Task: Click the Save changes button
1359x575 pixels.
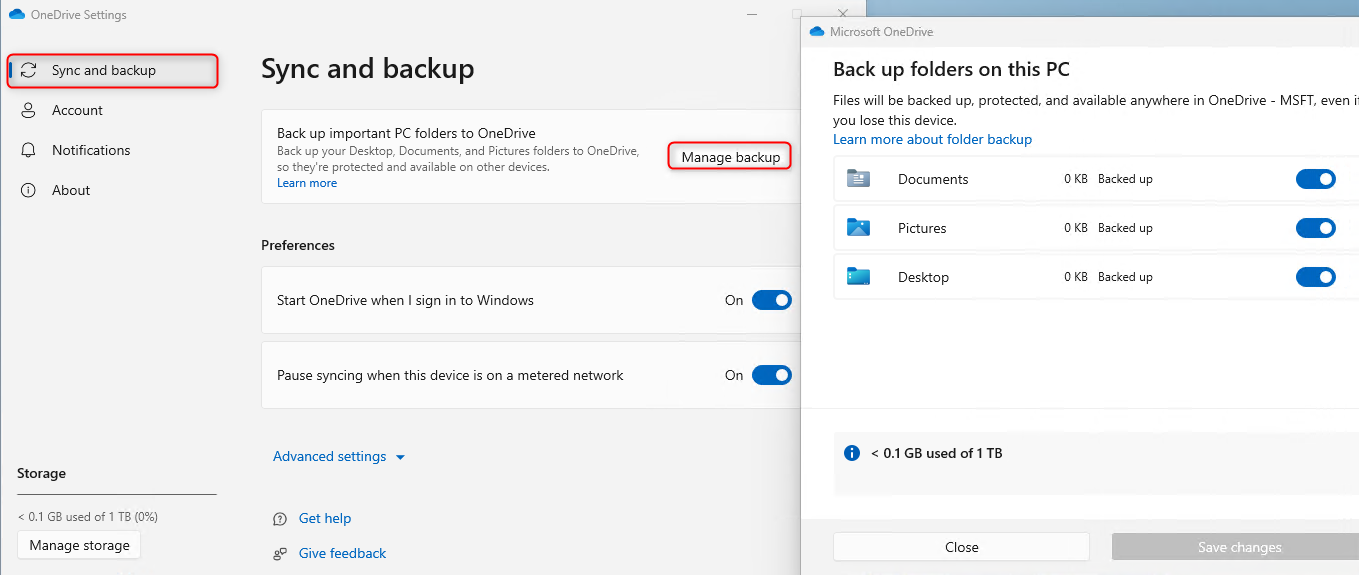Action: pos(1239,547)
